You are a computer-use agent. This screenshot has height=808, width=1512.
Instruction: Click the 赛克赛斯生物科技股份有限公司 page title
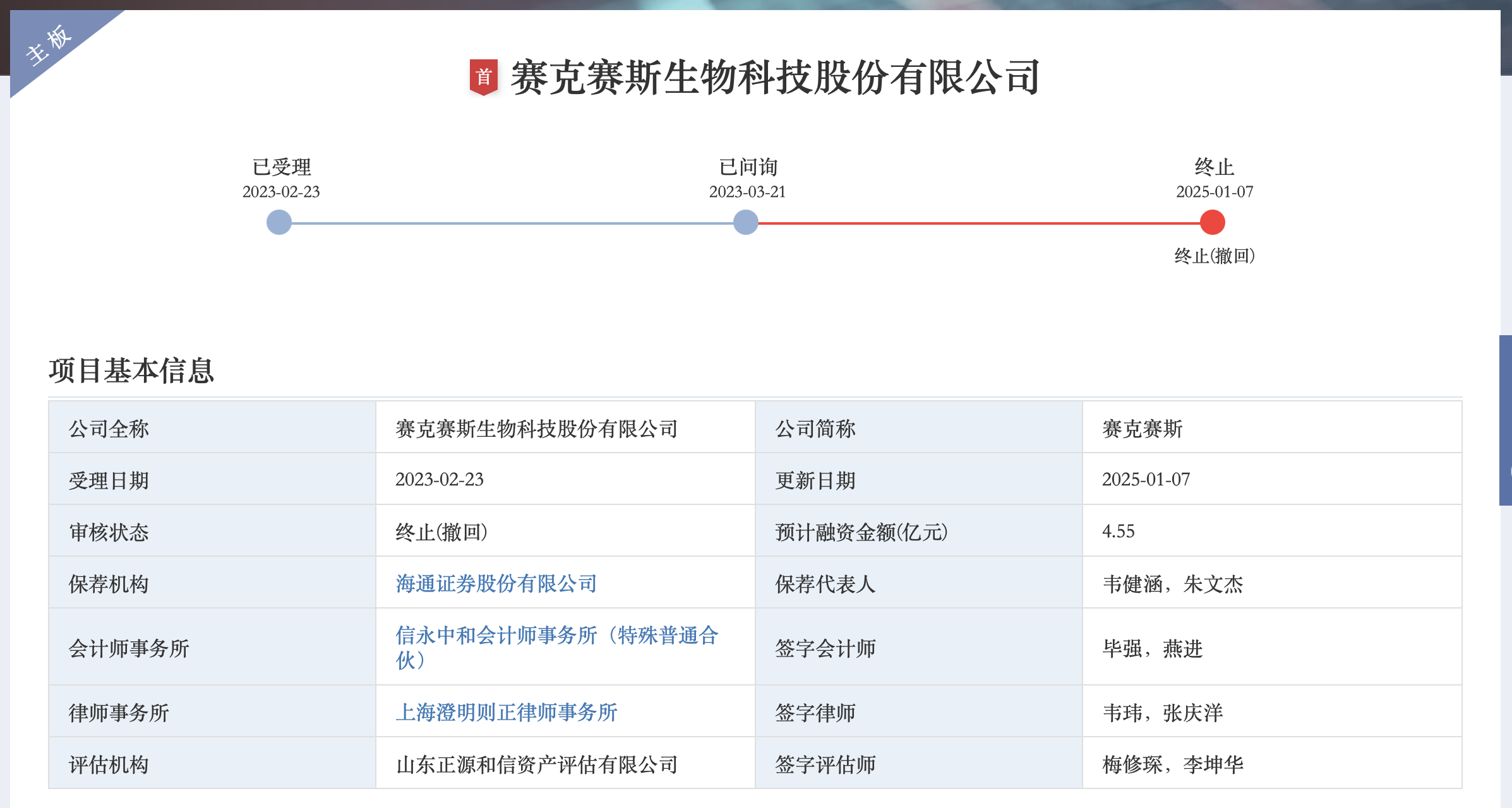pyautogui.click(x=775, y=78)
